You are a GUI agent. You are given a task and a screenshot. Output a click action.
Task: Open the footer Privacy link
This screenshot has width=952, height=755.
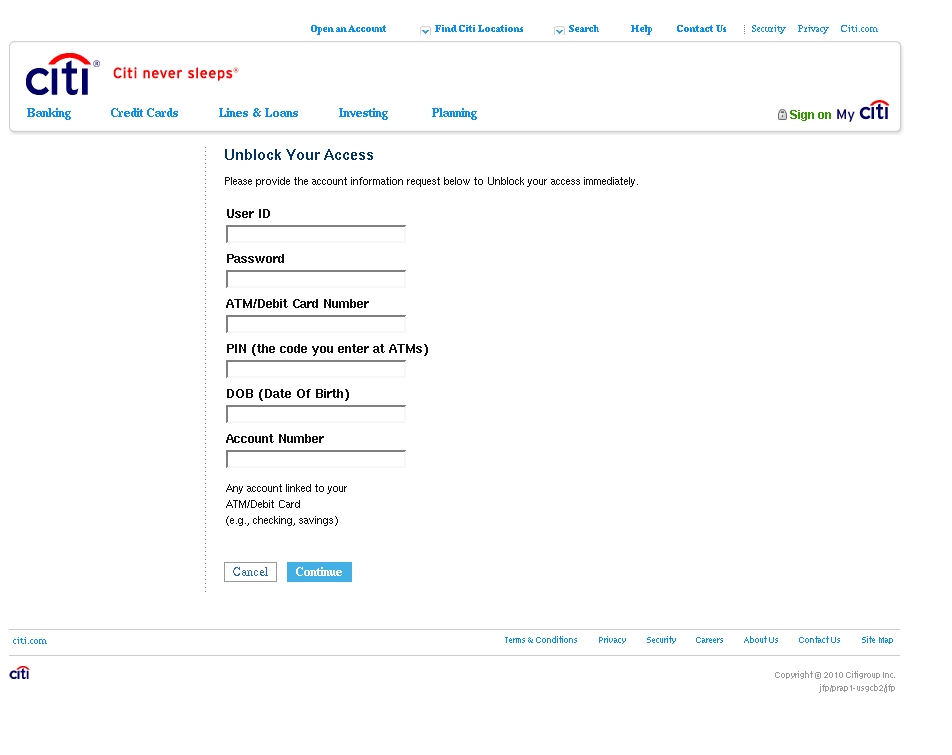(612, 640)
